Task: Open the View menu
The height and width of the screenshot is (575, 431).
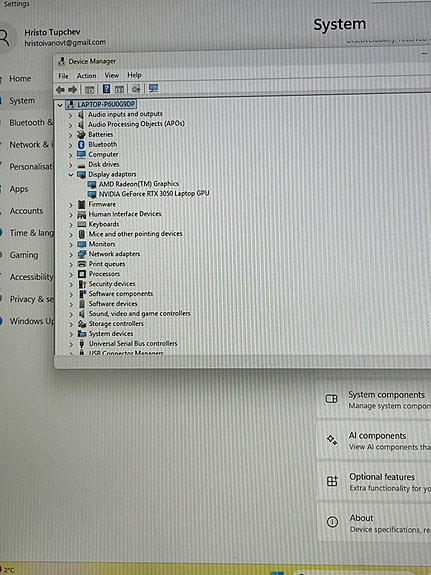Action: tap(112, 76)
